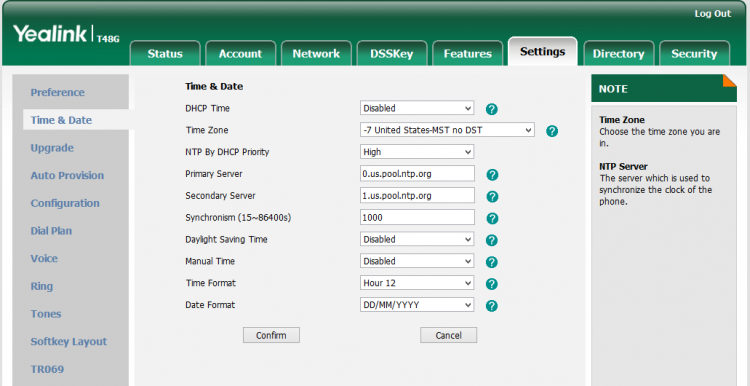The height and width of the screenshot is (386, 750).
Task: Open the Date Format dropdown
Action: (x=417, y=304)
